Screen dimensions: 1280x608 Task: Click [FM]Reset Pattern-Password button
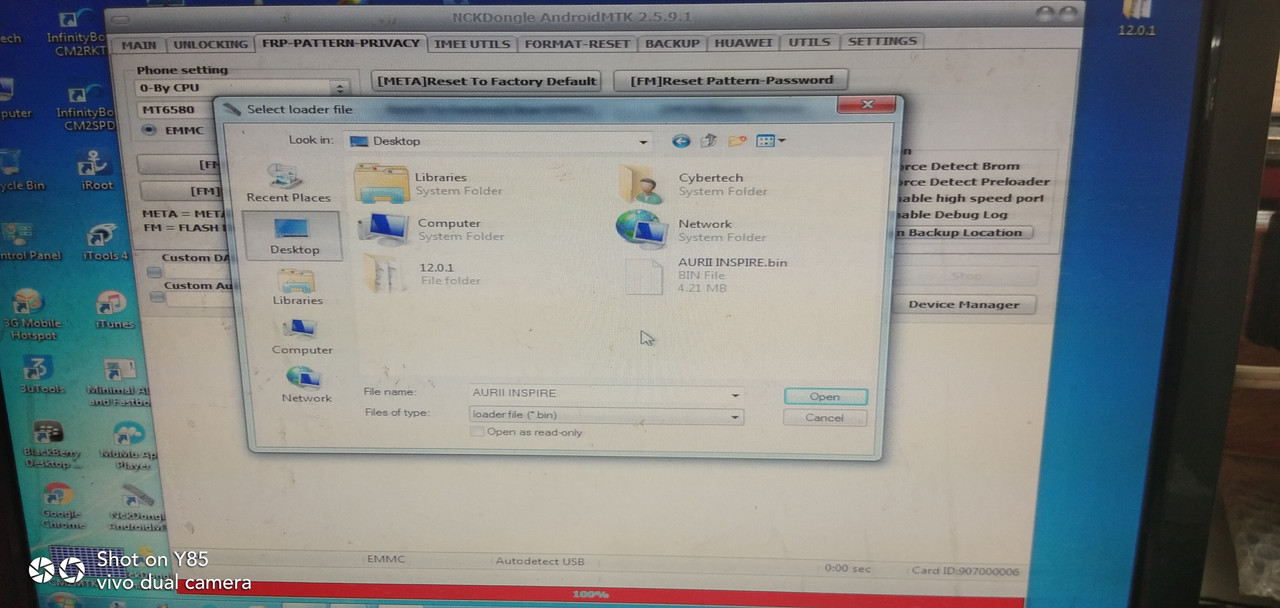click(x=731, y=80)
